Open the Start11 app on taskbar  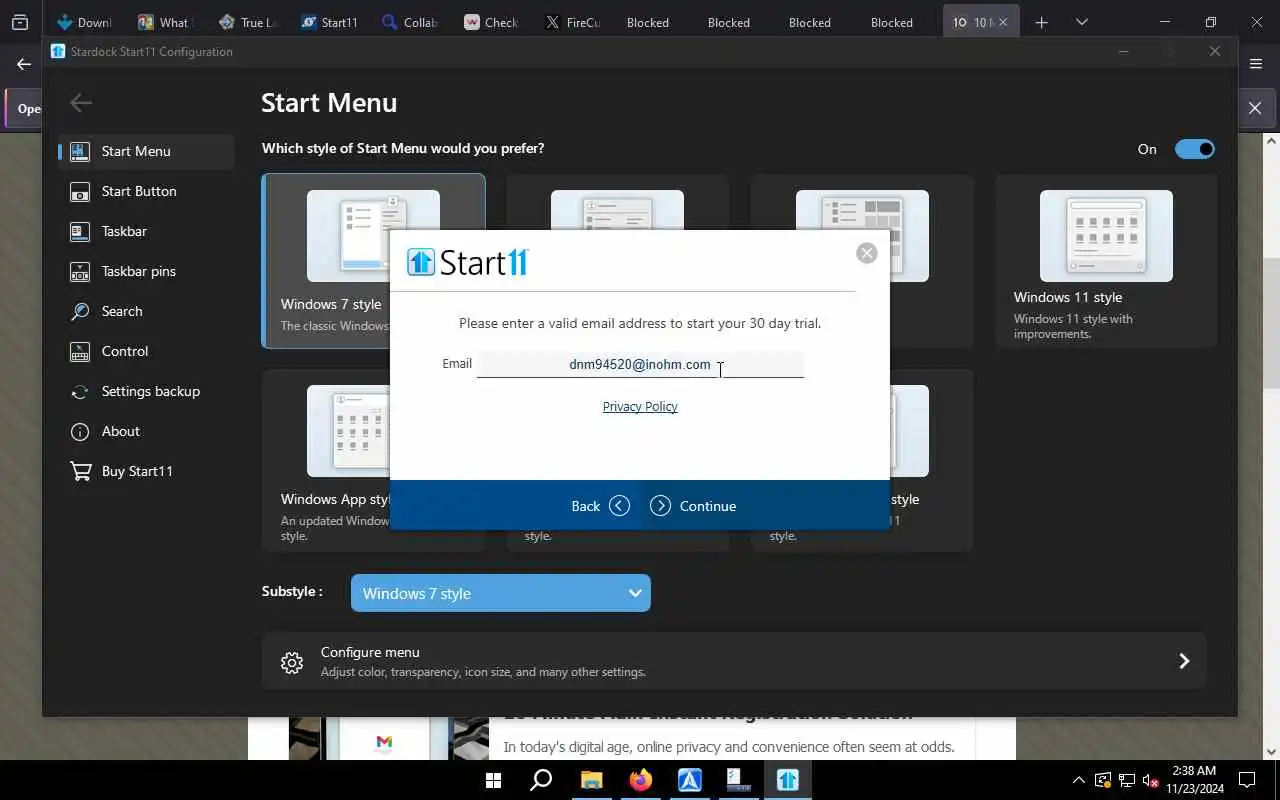[788, 780]
